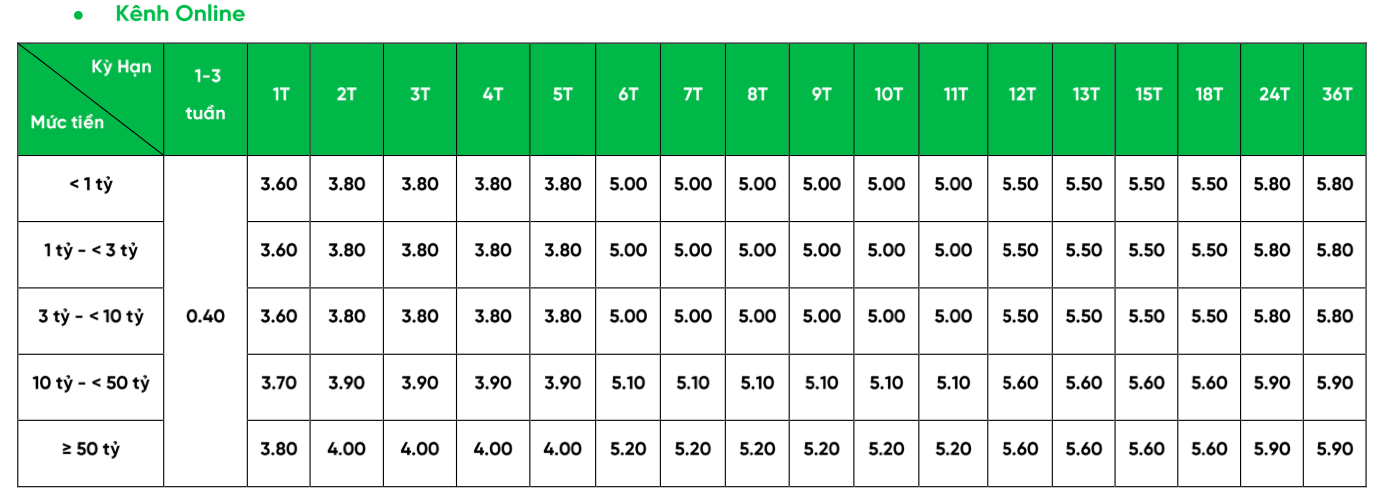Select the Kỳ Hạn / Mức tiền corner cell
The image size is (1381, 501).
pyautogui.click(x=91, y=99)
